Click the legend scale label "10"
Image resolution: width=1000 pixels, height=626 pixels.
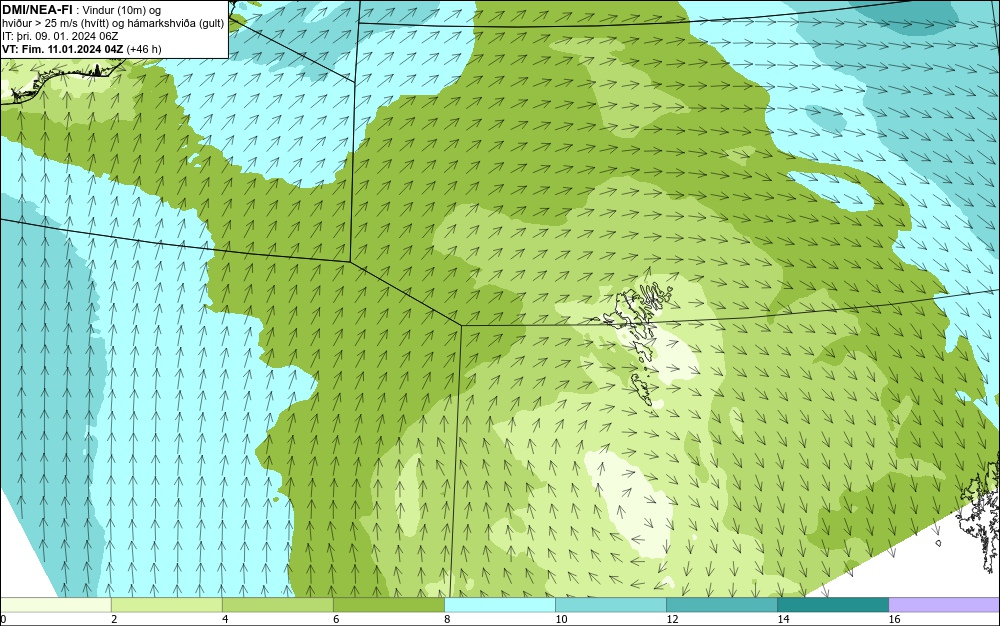[561, 619]
